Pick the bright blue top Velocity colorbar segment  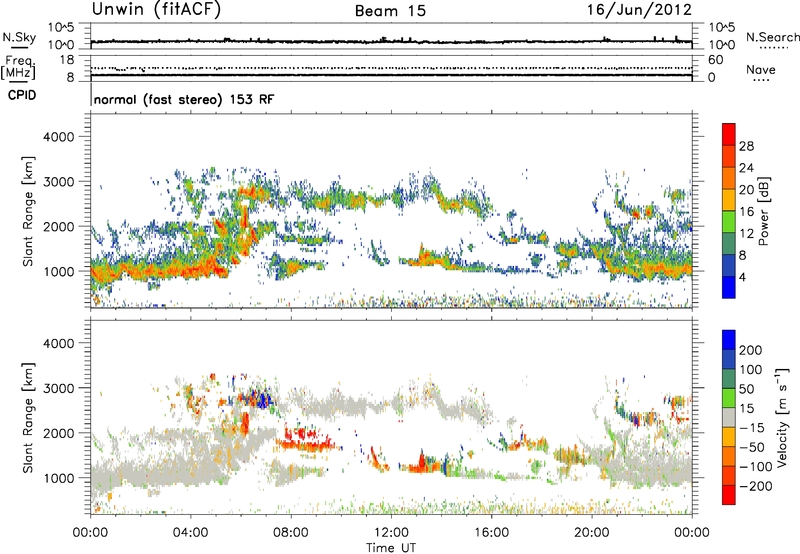click(729, 340)
